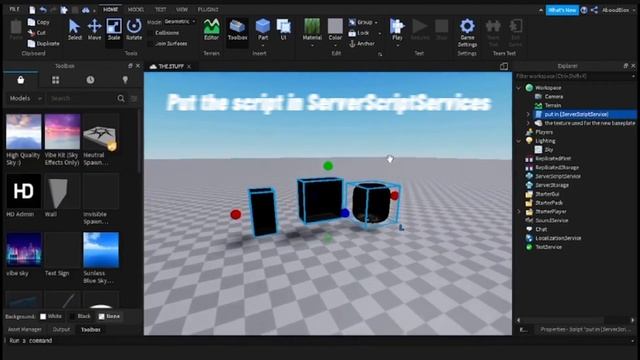Image resolution: width=640 pixels, height=360 pixels.
Task: Open the Material picker
Action: pos(312,29)
